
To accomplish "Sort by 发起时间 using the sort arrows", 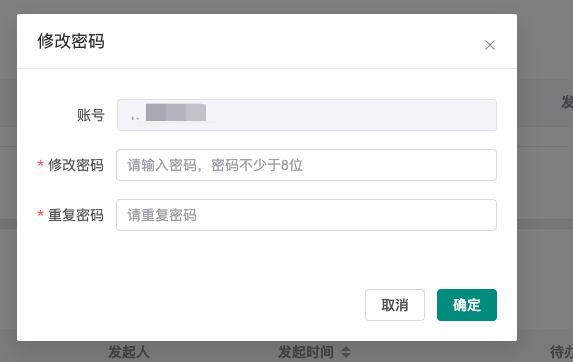I will click(346, 352).
